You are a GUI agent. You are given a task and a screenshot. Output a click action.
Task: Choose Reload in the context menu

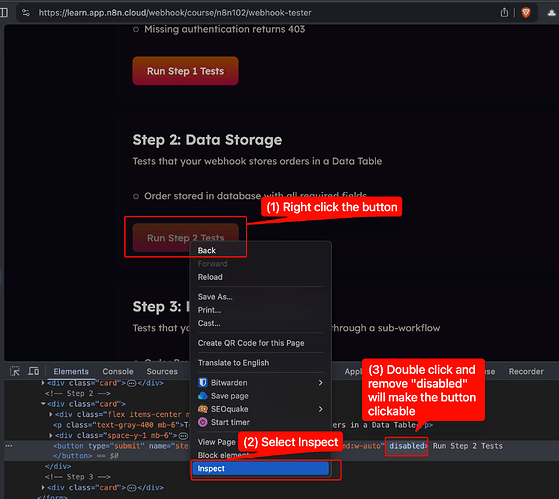pos(210,277)
